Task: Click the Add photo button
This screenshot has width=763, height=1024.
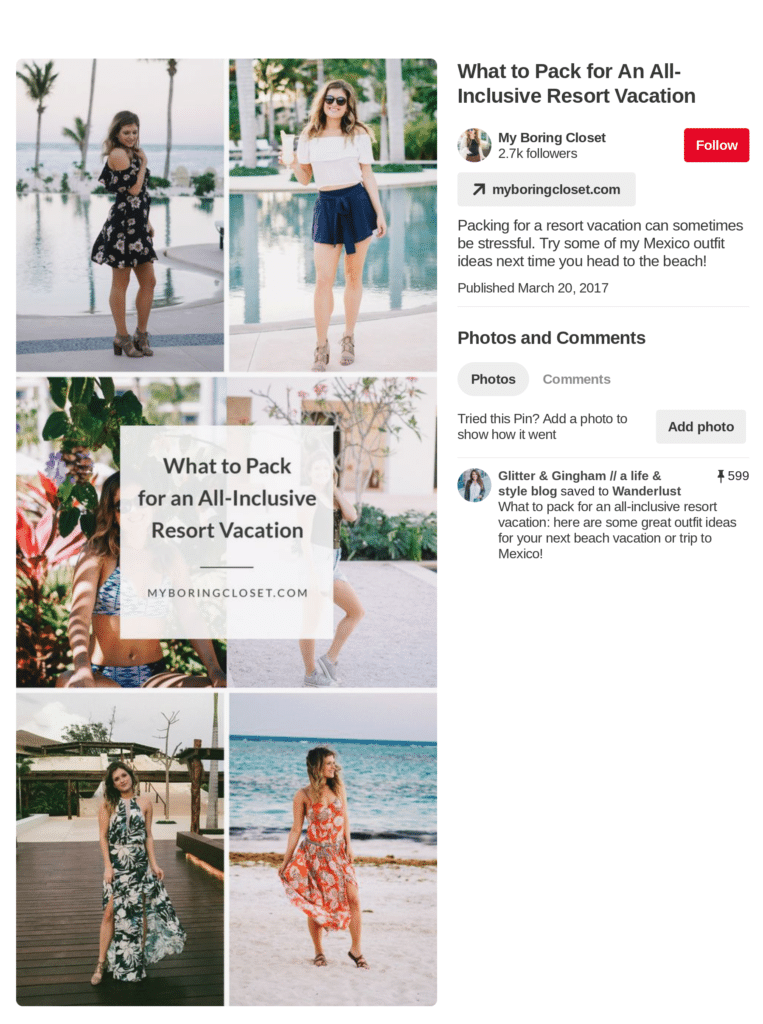Action: 700,427
